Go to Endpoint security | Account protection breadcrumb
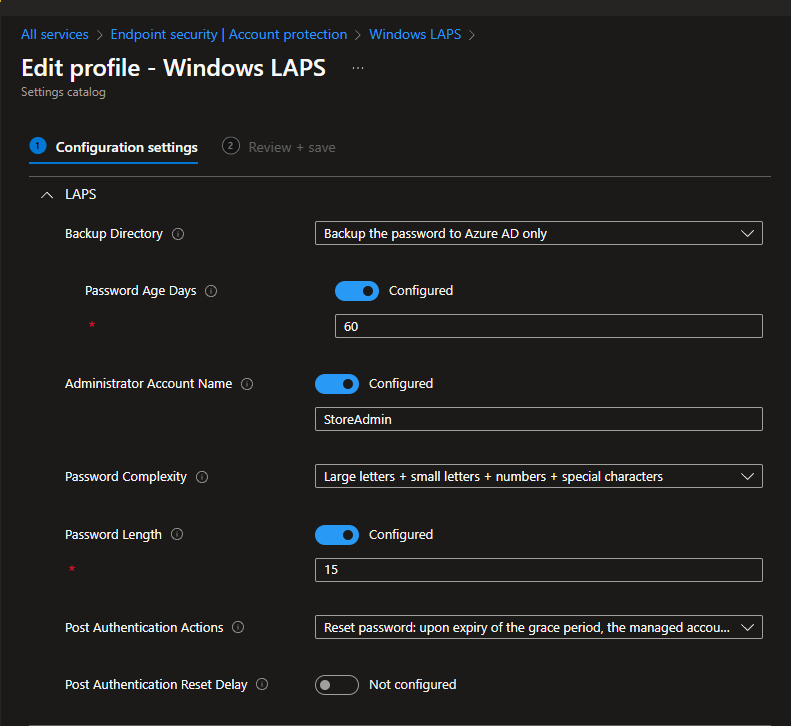The image size is (791, 726). 229,34
